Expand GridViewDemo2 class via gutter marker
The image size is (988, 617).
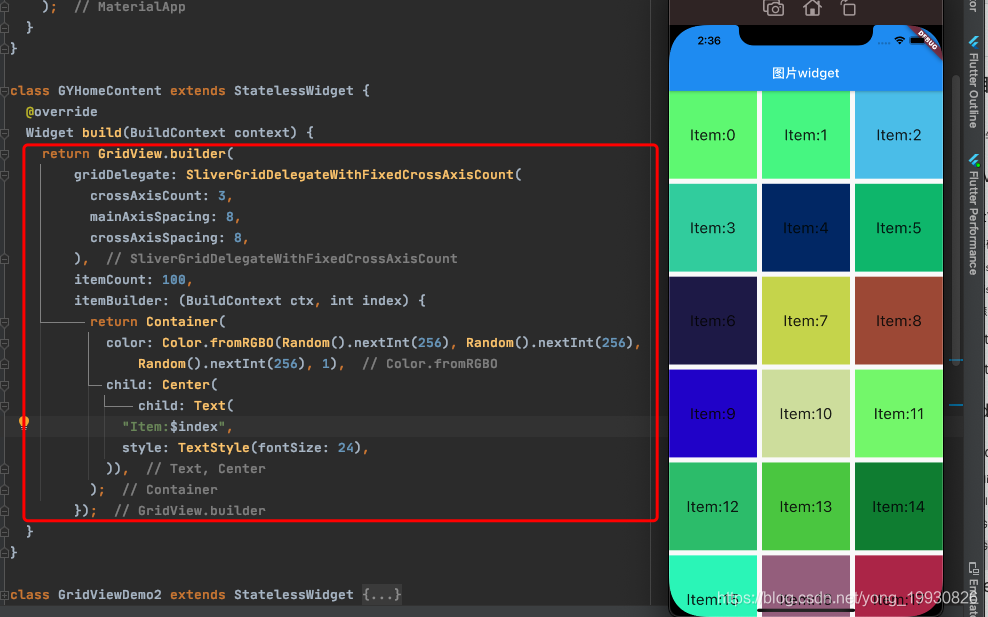(x=4, y=595)
